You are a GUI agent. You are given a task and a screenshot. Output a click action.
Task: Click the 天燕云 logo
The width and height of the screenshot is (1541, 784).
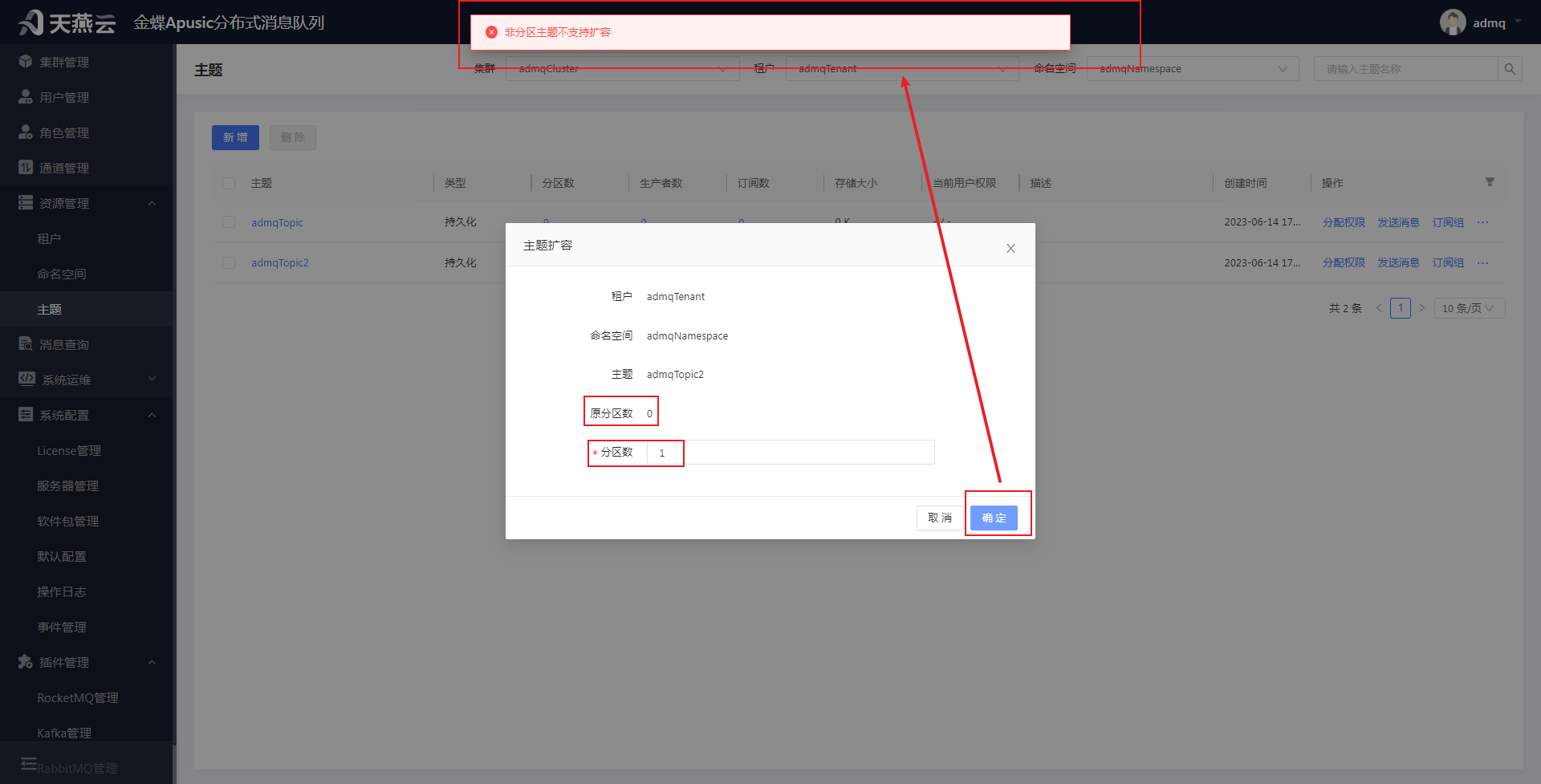[x=67, y=22]
